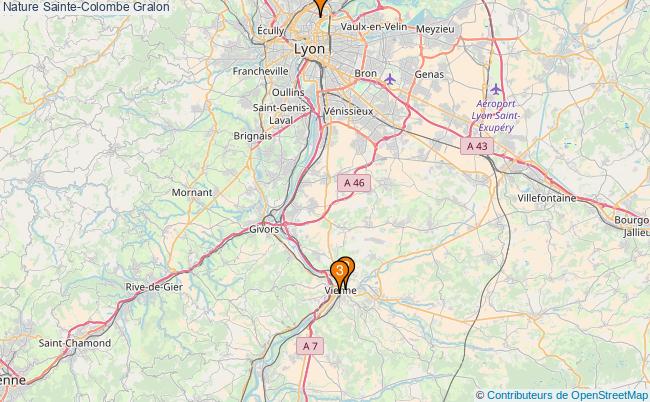Click the orange marker behind the numbered one
Screen dimensions: 650x402
click(x=349, y=267)
